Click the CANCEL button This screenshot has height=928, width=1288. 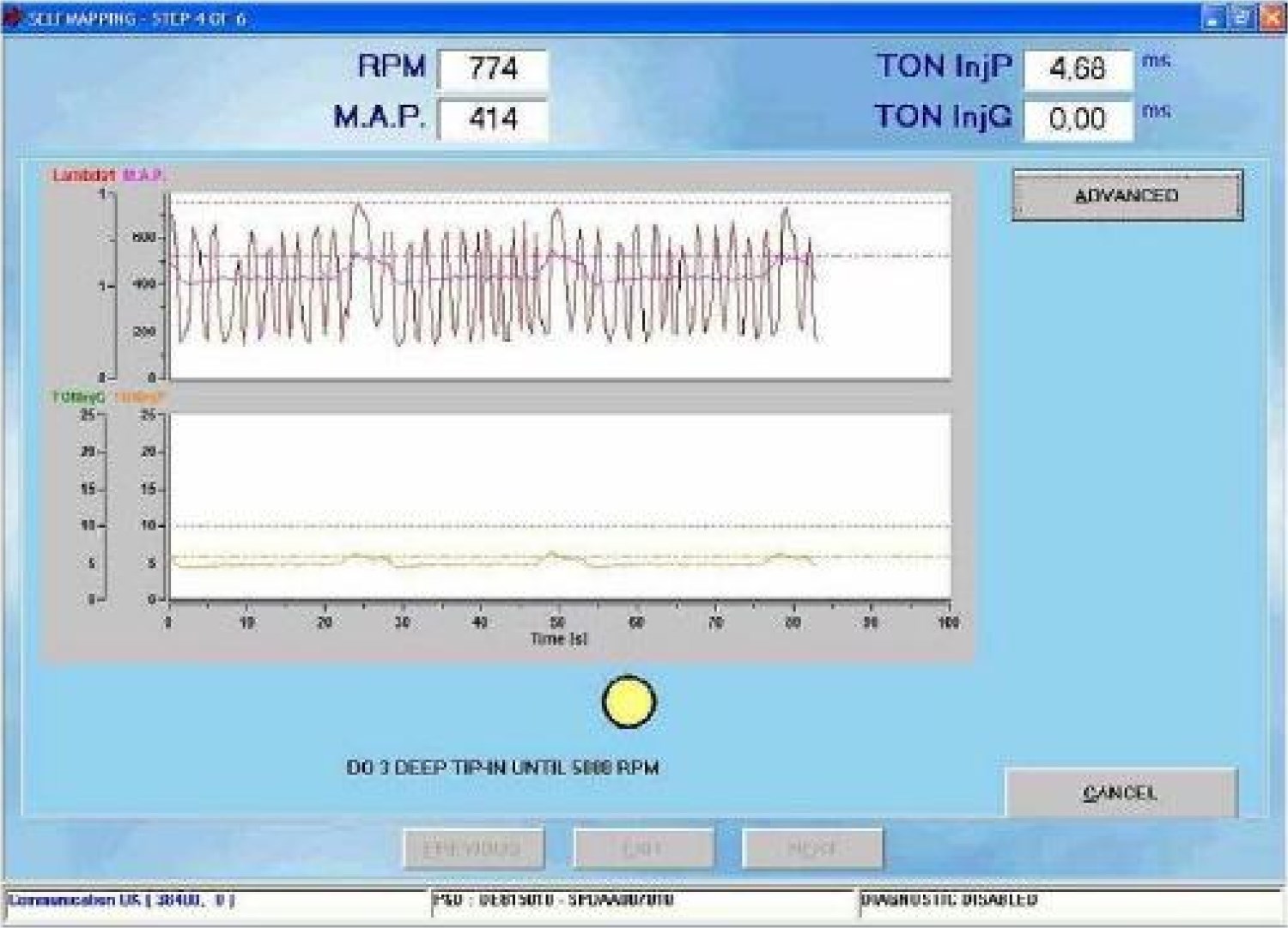1121,792
